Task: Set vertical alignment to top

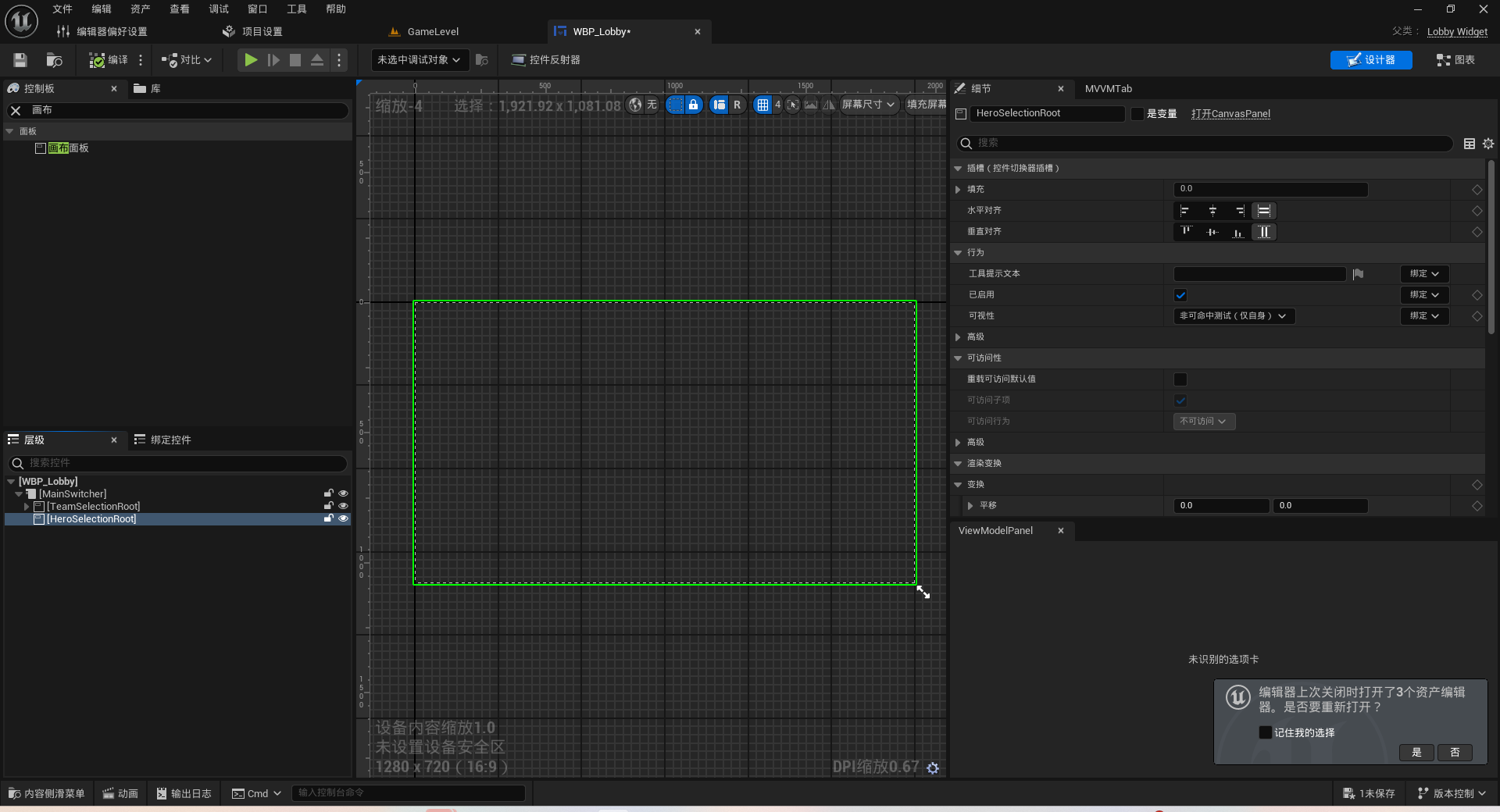Action: [x=1185, y=232]
